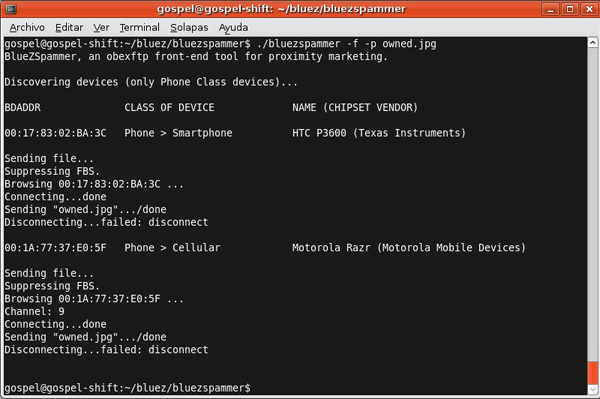Click the scrollbar up arrow
The image size is (600, 399).
click(x=593, y=42)
